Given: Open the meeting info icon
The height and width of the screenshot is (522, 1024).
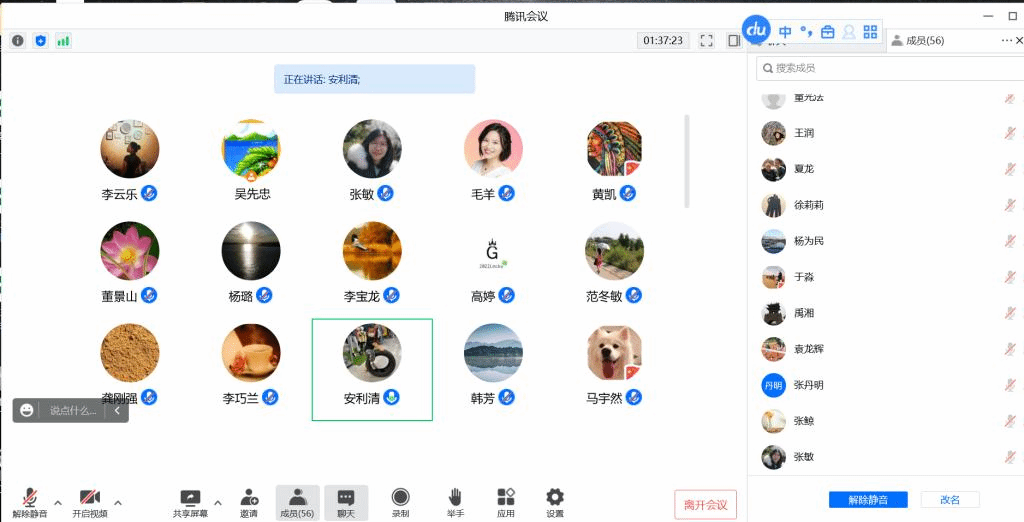Looking at the screenshot, I should 18,41.
